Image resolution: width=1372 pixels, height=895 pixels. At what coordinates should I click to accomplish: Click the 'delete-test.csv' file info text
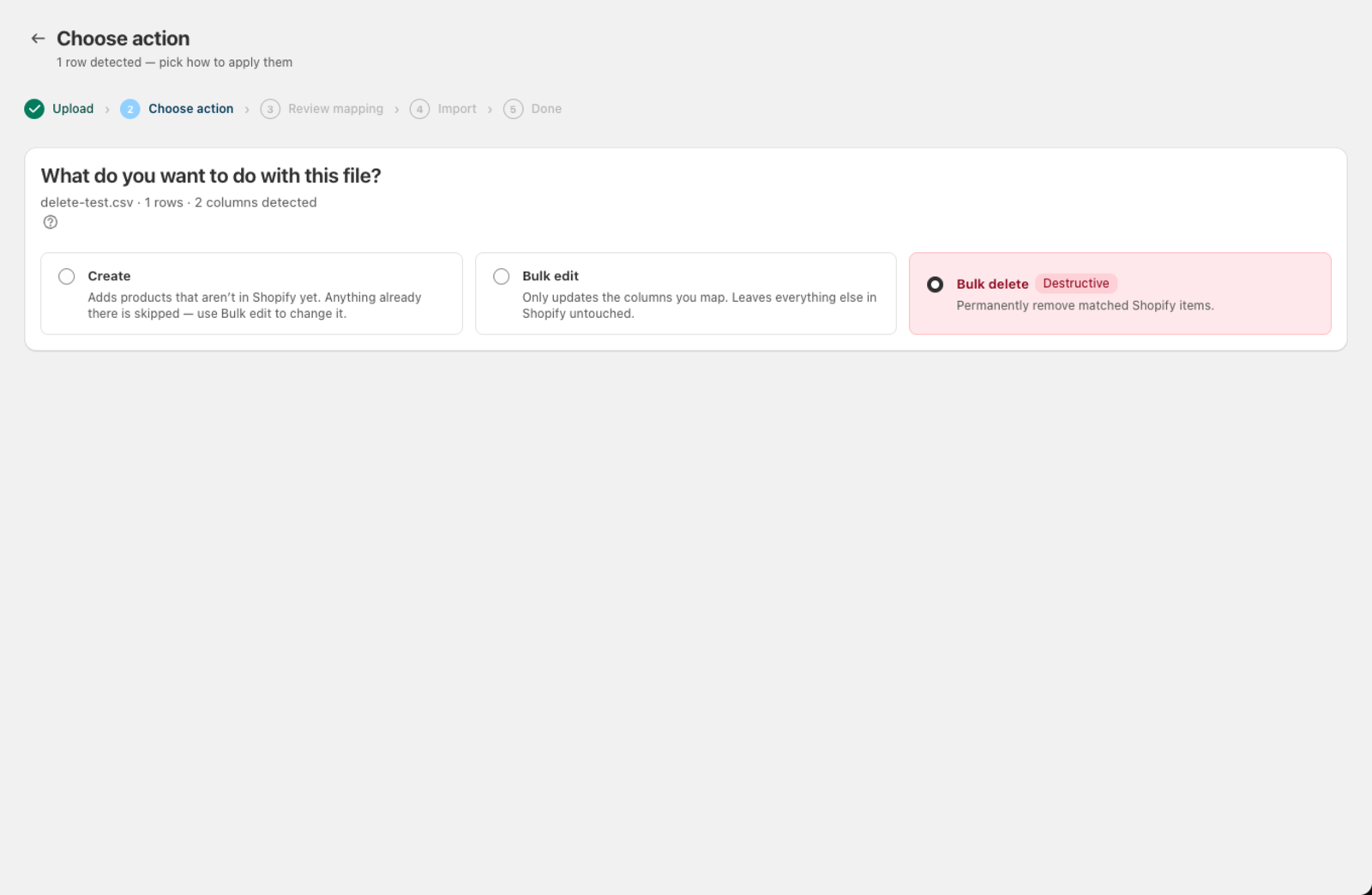[178, 202]
